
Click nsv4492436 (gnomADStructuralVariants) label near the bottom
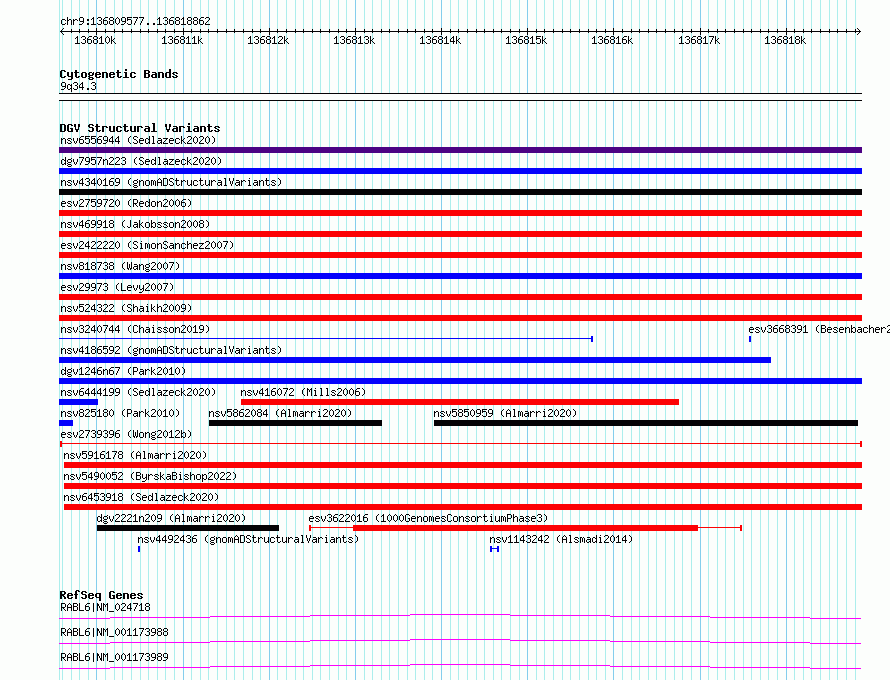(248, 539)
